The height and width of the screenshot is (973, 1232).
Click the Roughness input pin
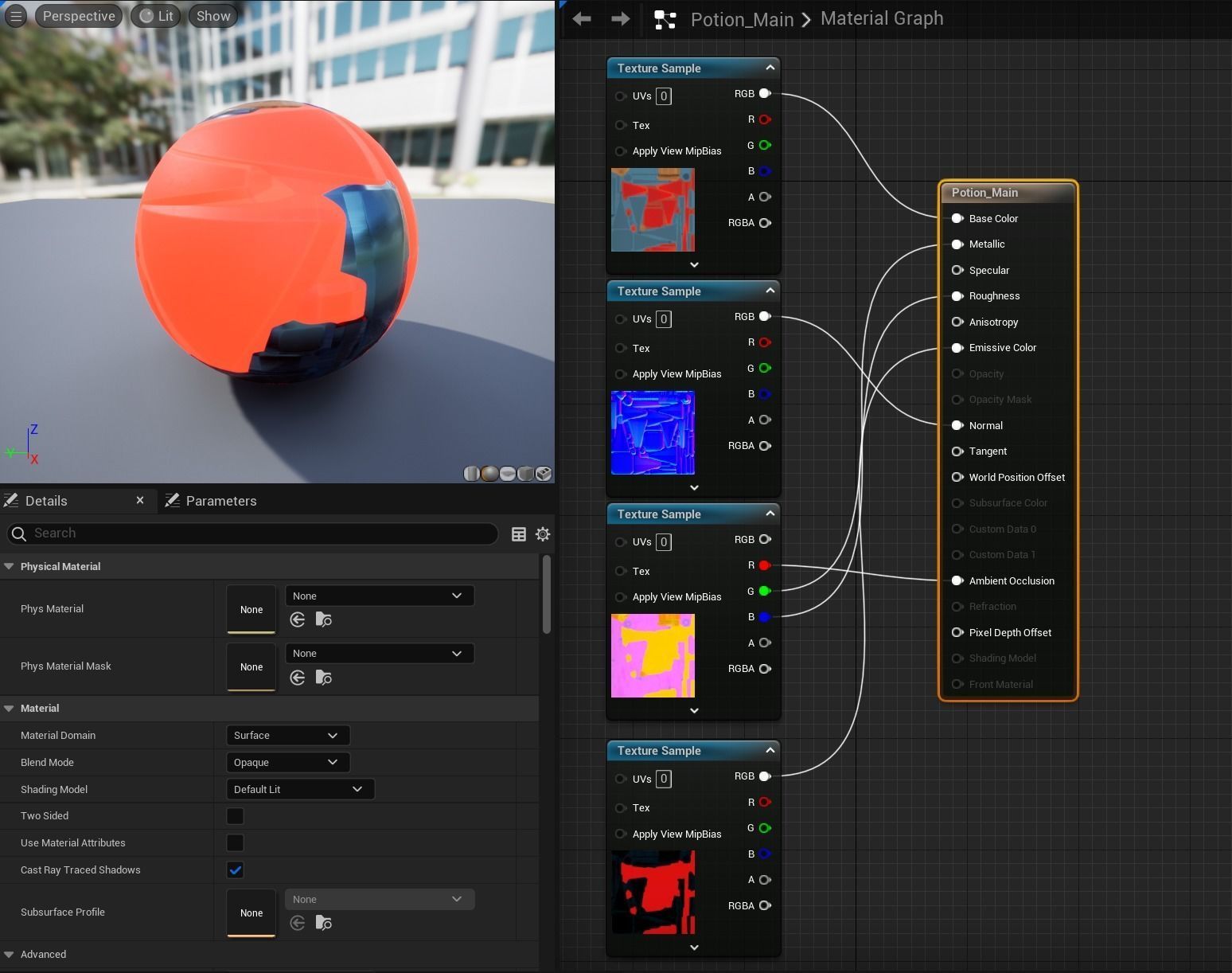click(957, 296)
